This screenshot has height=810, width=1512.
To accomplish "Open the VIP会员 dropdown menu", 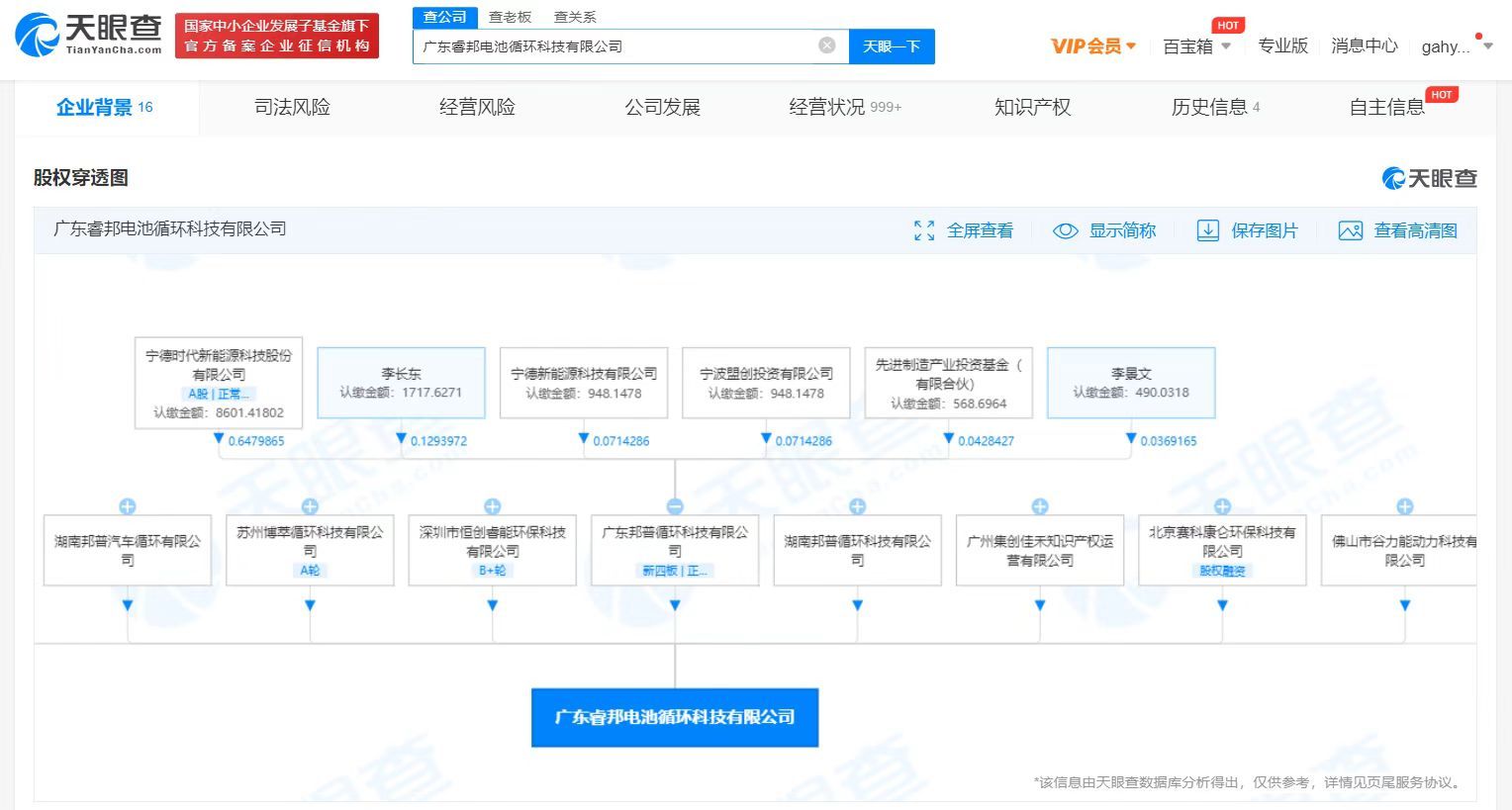I will tap(1093, 46).
